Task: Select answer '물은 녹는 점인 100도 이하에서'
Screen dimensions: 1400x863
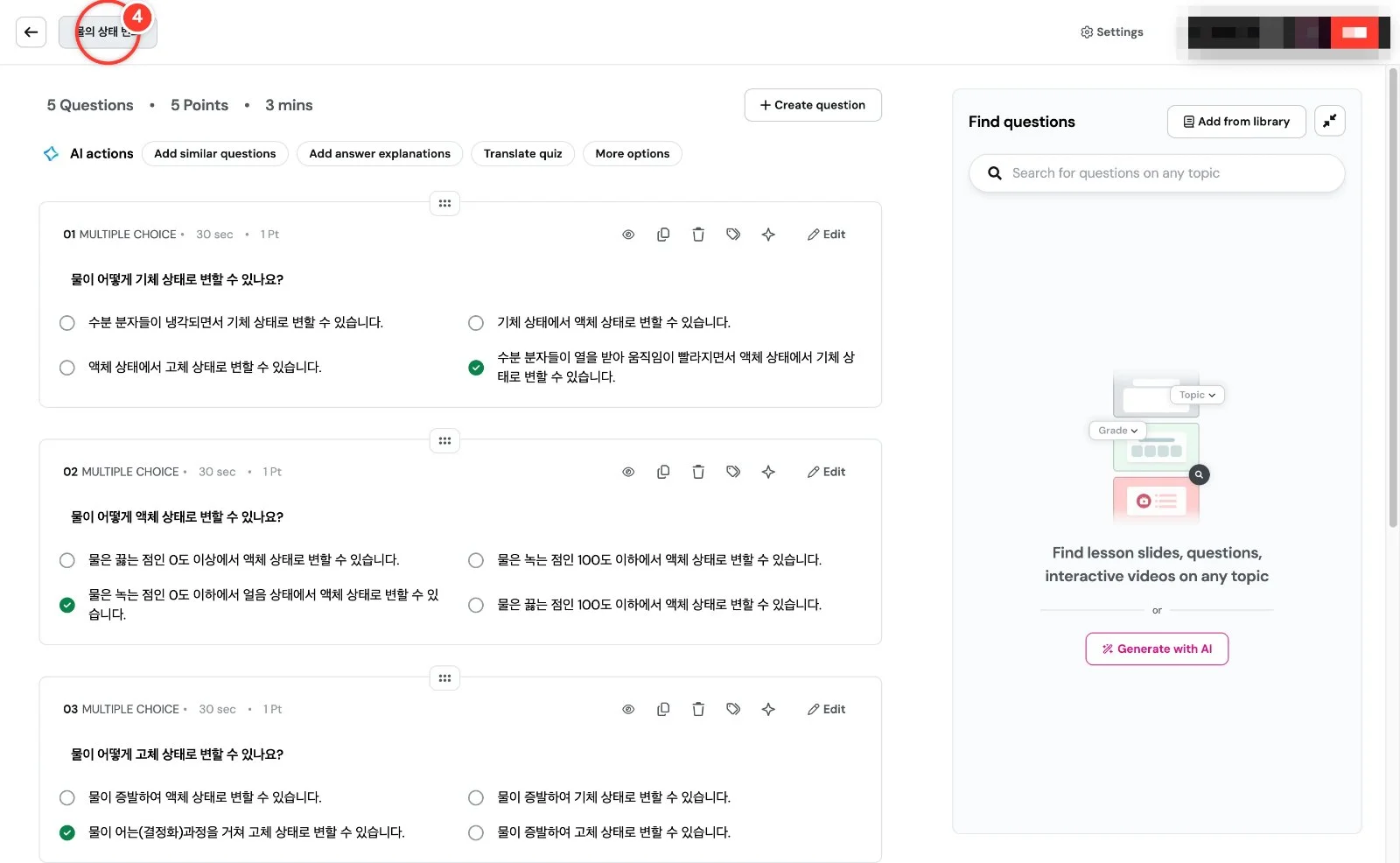Action: (476, 560)
